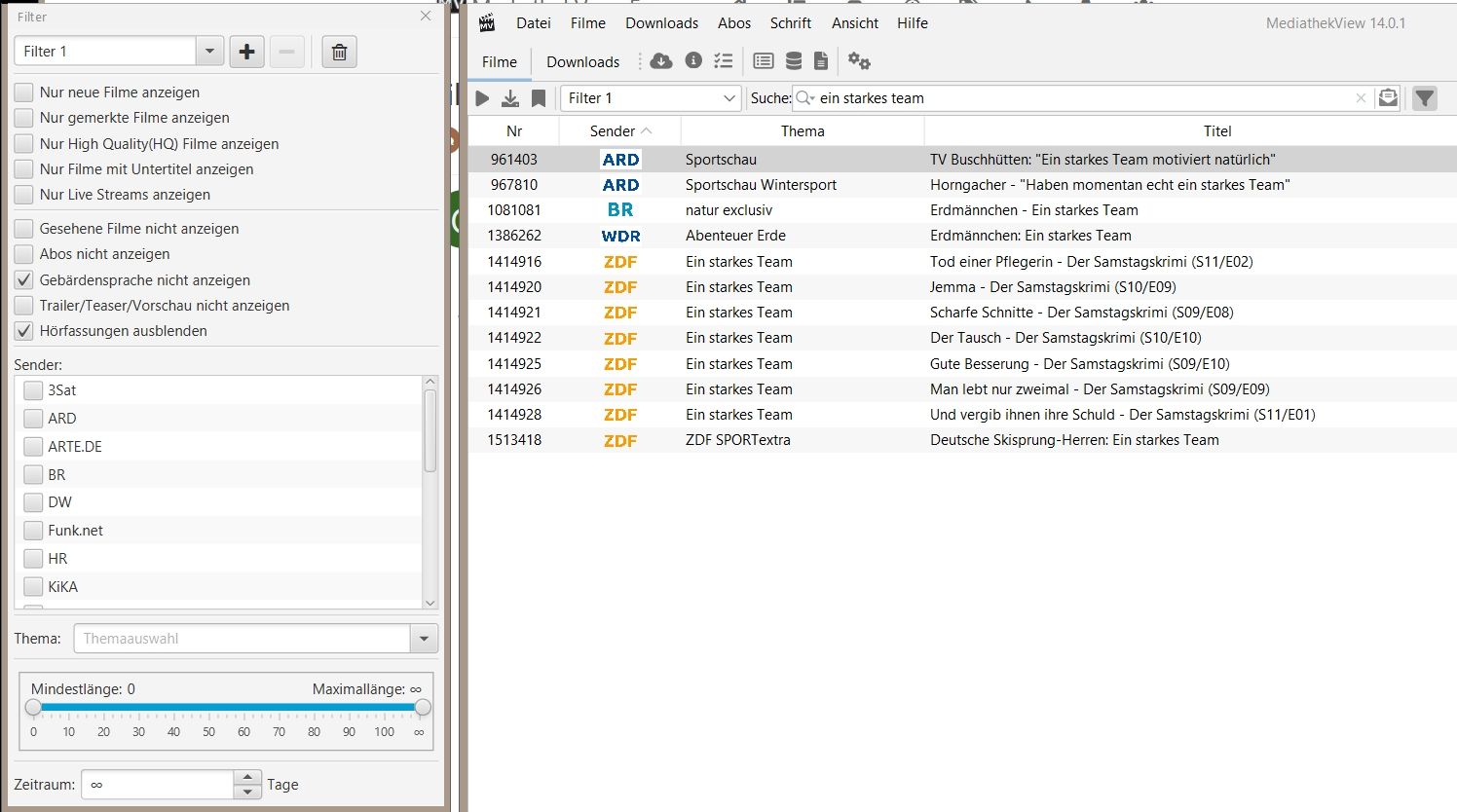Click search magnifier options icon
1457x812 pixels.
[x=805, y=97]
